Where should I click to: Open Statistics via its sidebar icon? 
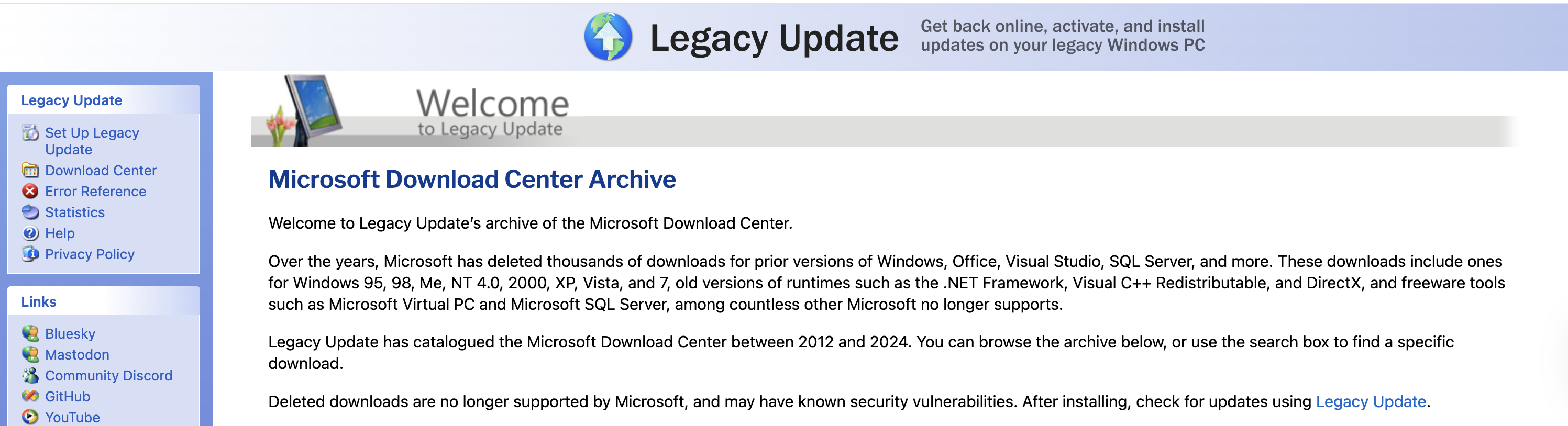click(29, 212)
